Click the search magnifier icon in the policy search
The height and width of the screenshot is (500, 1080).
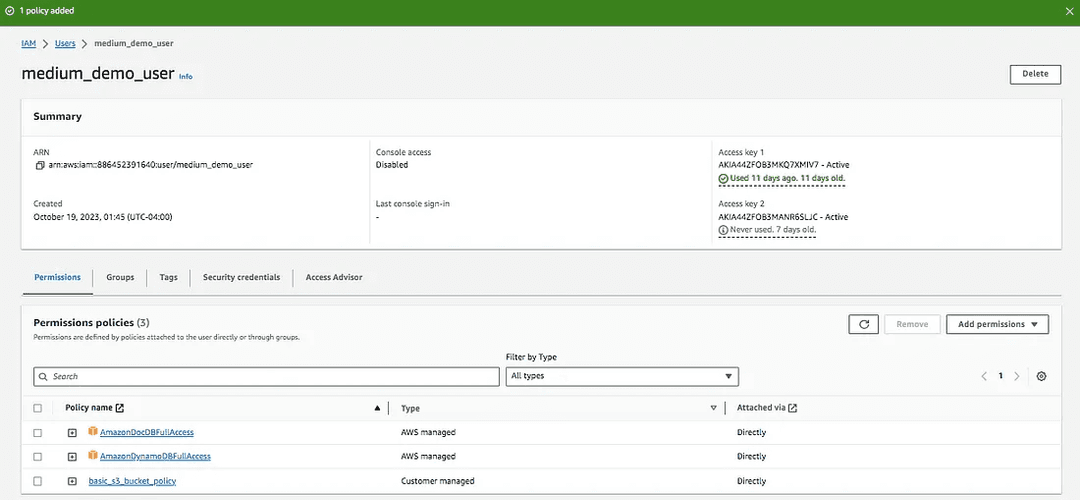[43, 377]
